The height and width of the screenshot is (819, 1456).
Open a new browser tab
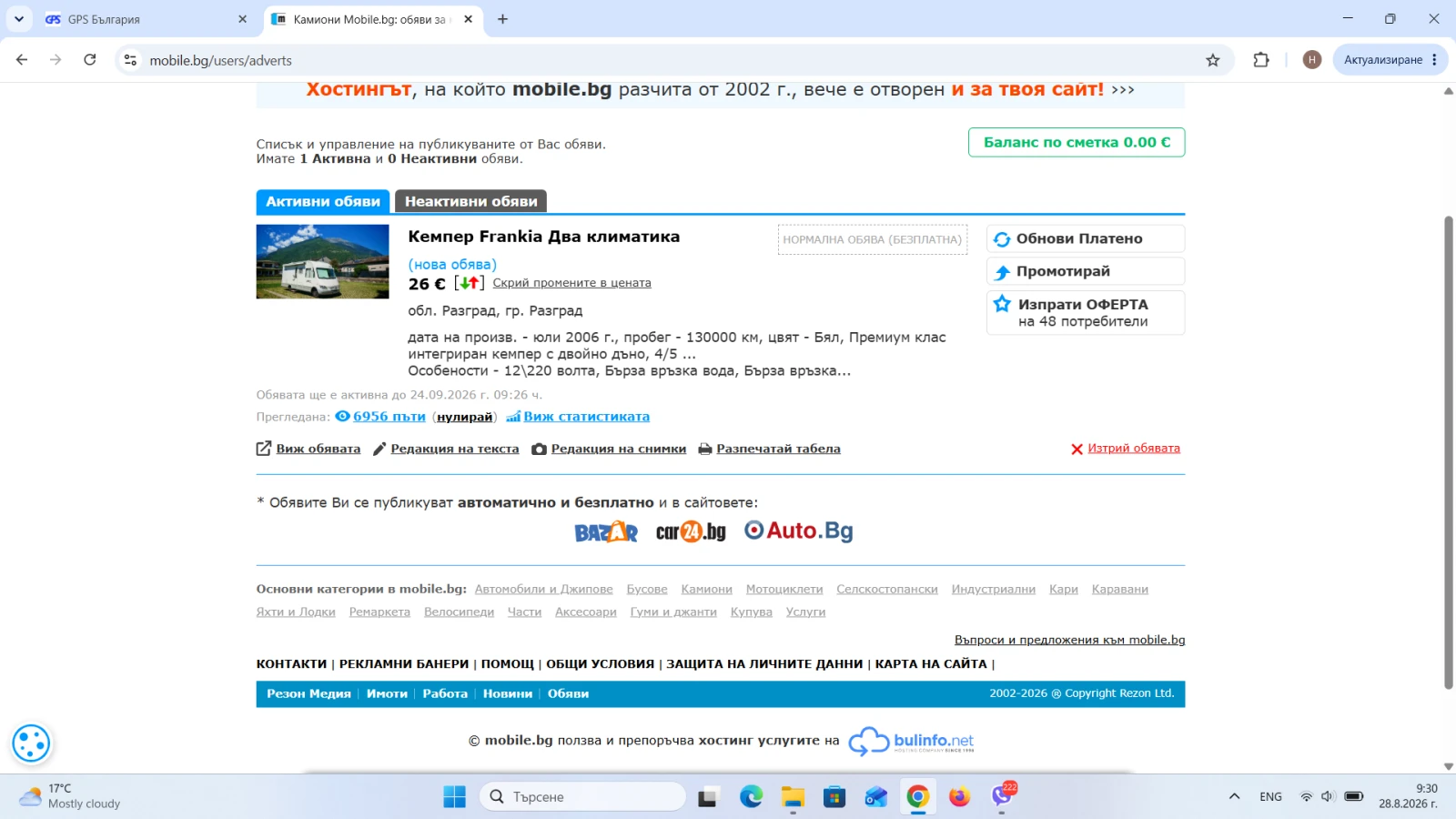click(502, 19)
